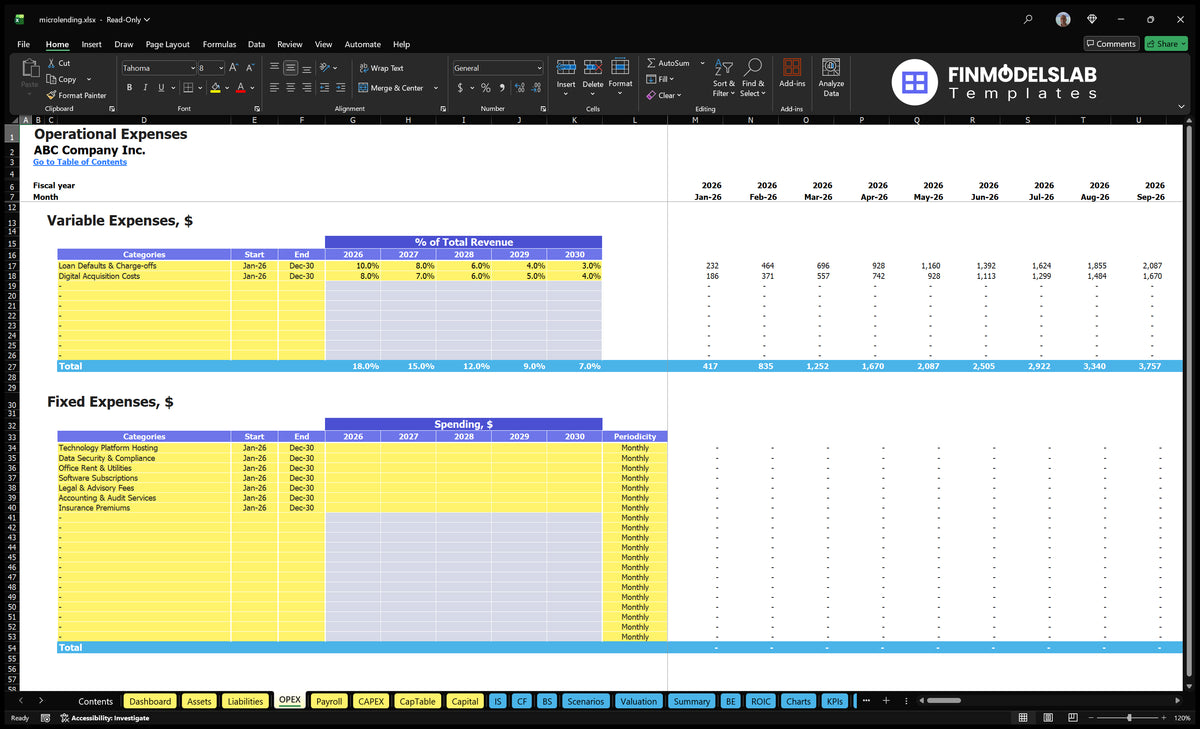The height and width of the screenshot is (729, 1200).
Task: Apply Comma Style
Action: pyautogui.click(x=502, y=88)
